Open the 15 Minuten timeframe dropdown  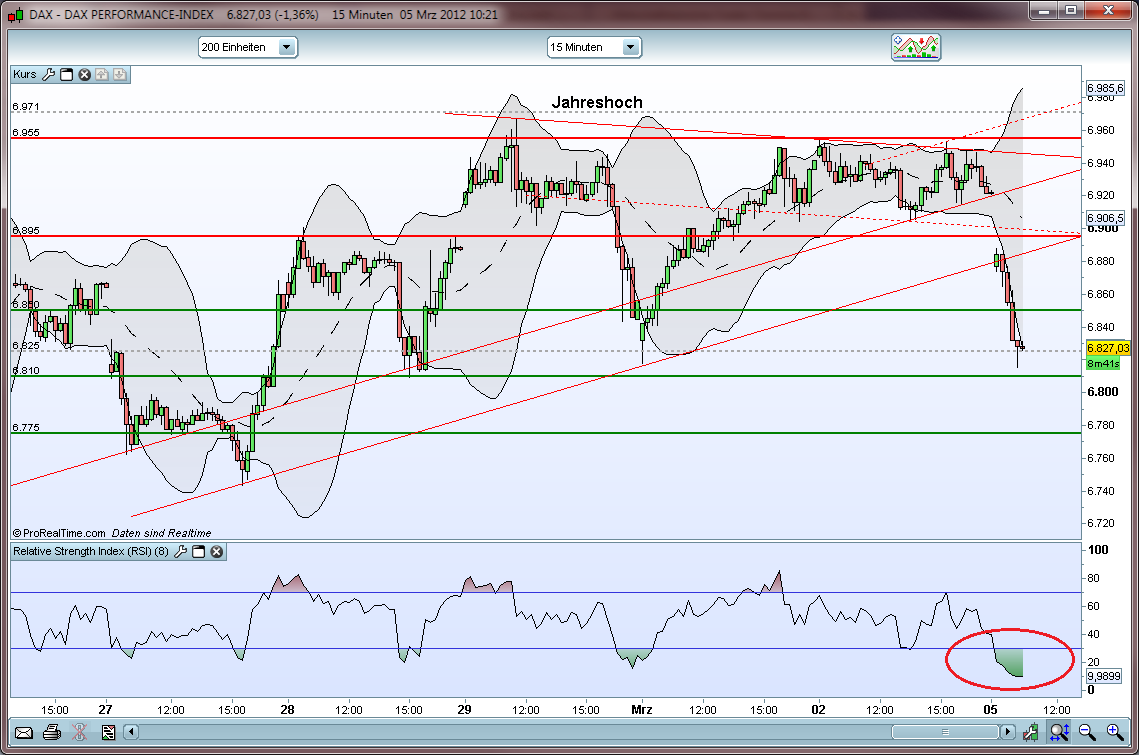(x=630, y=47)
